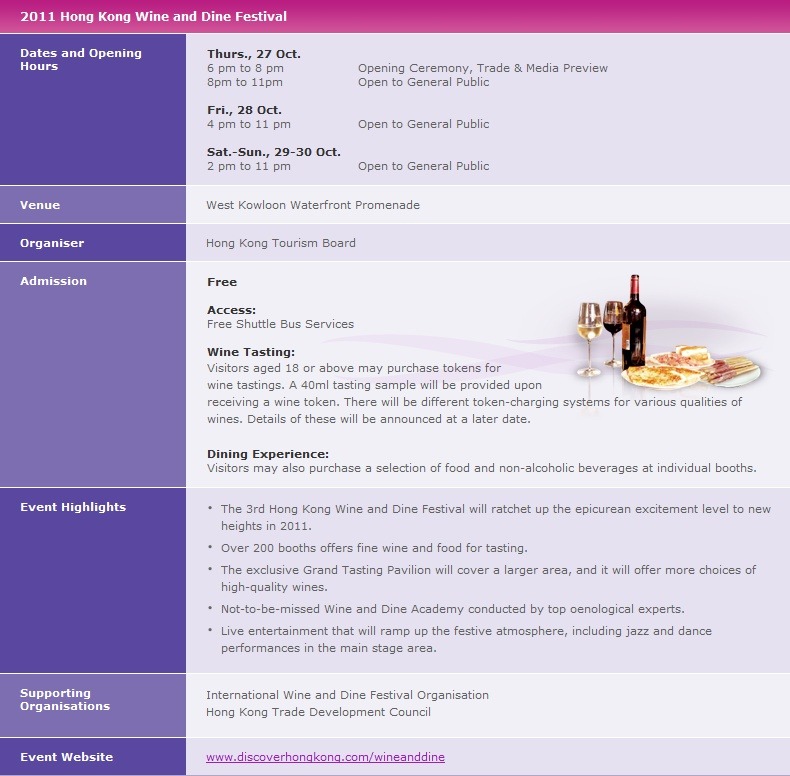Click the 'Sat.-Sun., 29-30 Oct.' heading
This screenshot has height=776, width=790.
pos(274,152)
